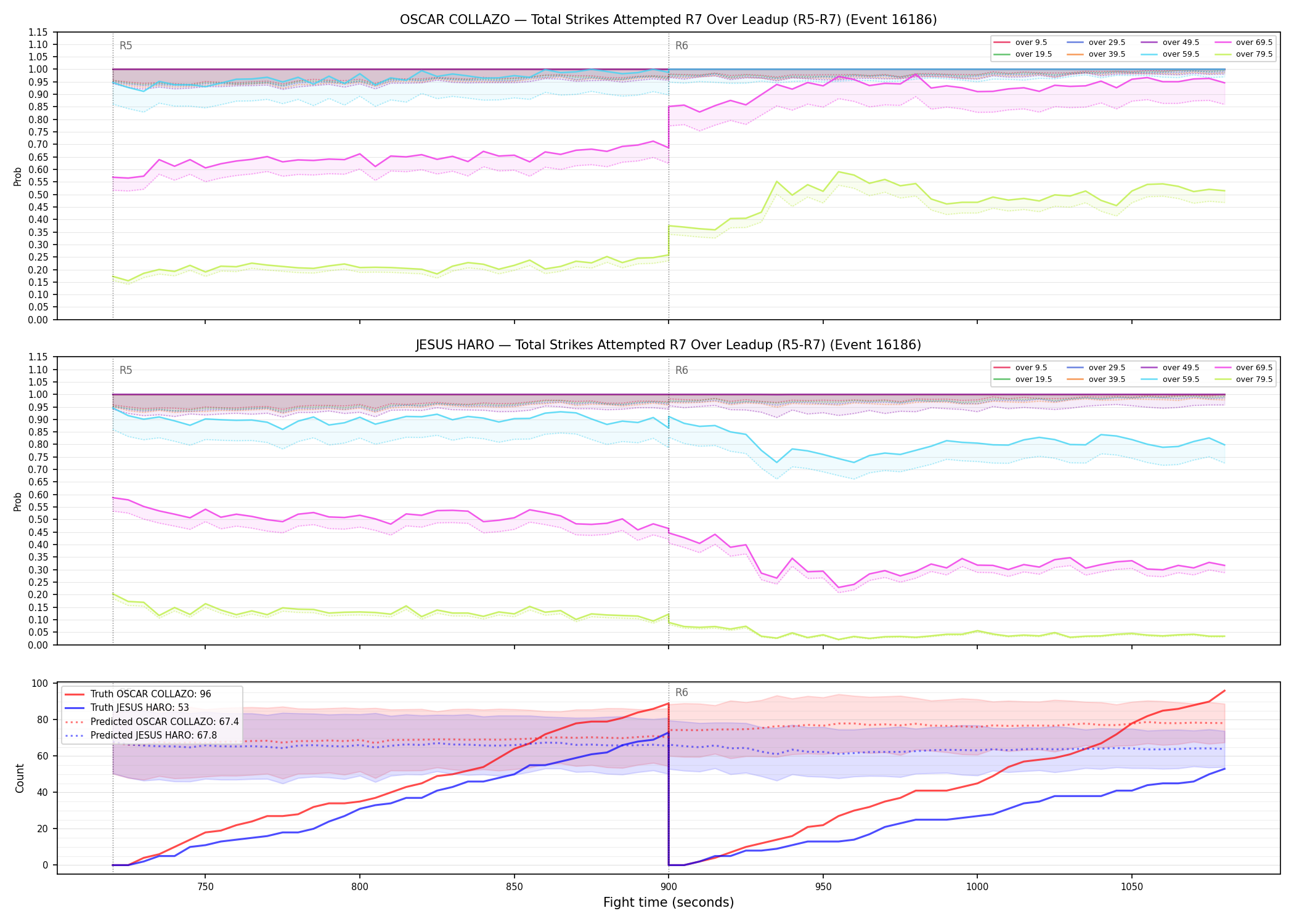The height and width of the screenshot is (924, 1294).
Task: Click the blue dotted swatch for Predicted JESUS HARO
Action: tap(74, 736)
